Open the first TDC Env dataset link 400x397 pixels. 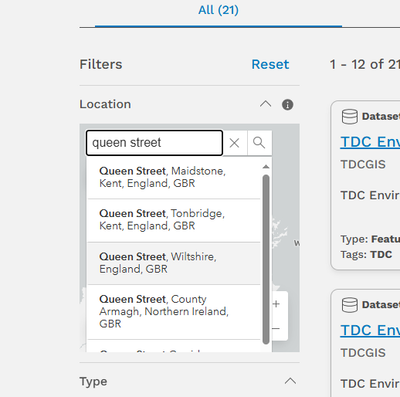tap(370, 142)
